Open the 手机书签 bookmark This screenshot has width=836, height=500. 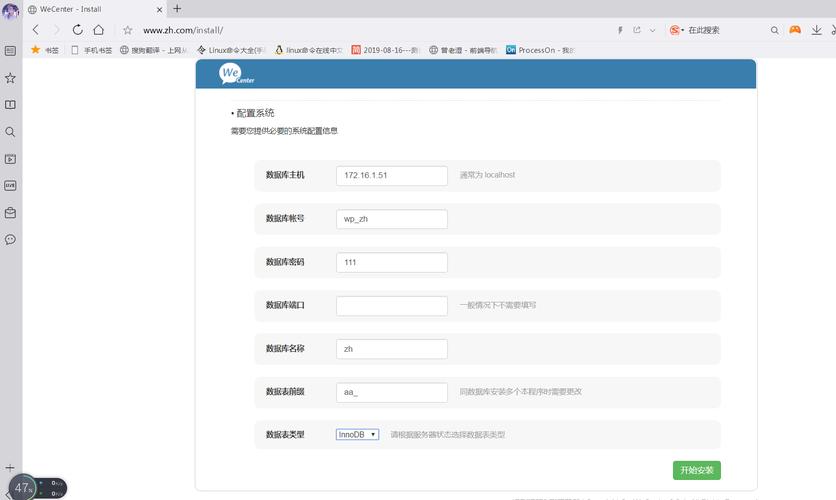click(x=92, y=50)
